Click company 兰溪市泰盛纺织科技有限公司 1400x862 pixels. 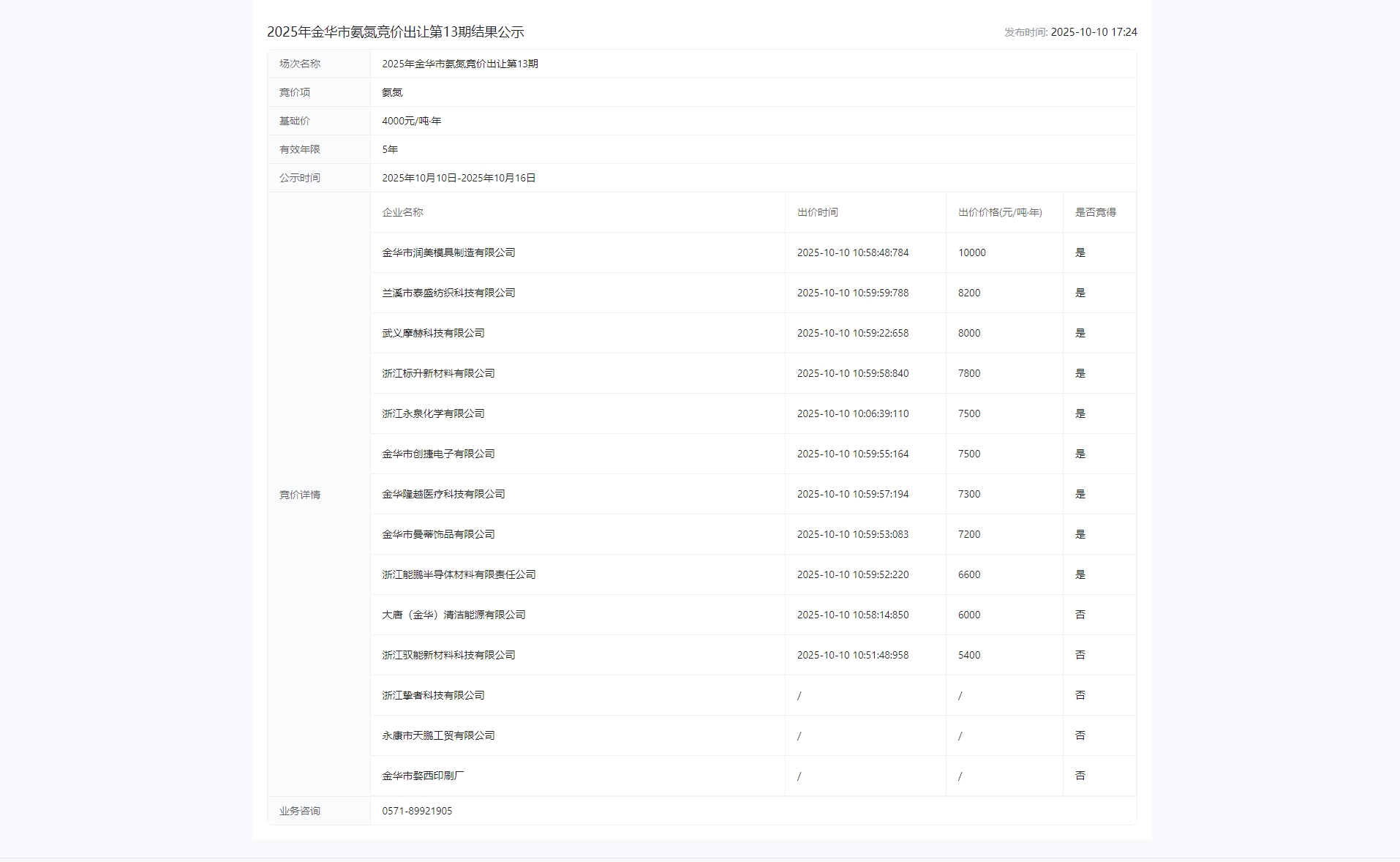point(448,293)
